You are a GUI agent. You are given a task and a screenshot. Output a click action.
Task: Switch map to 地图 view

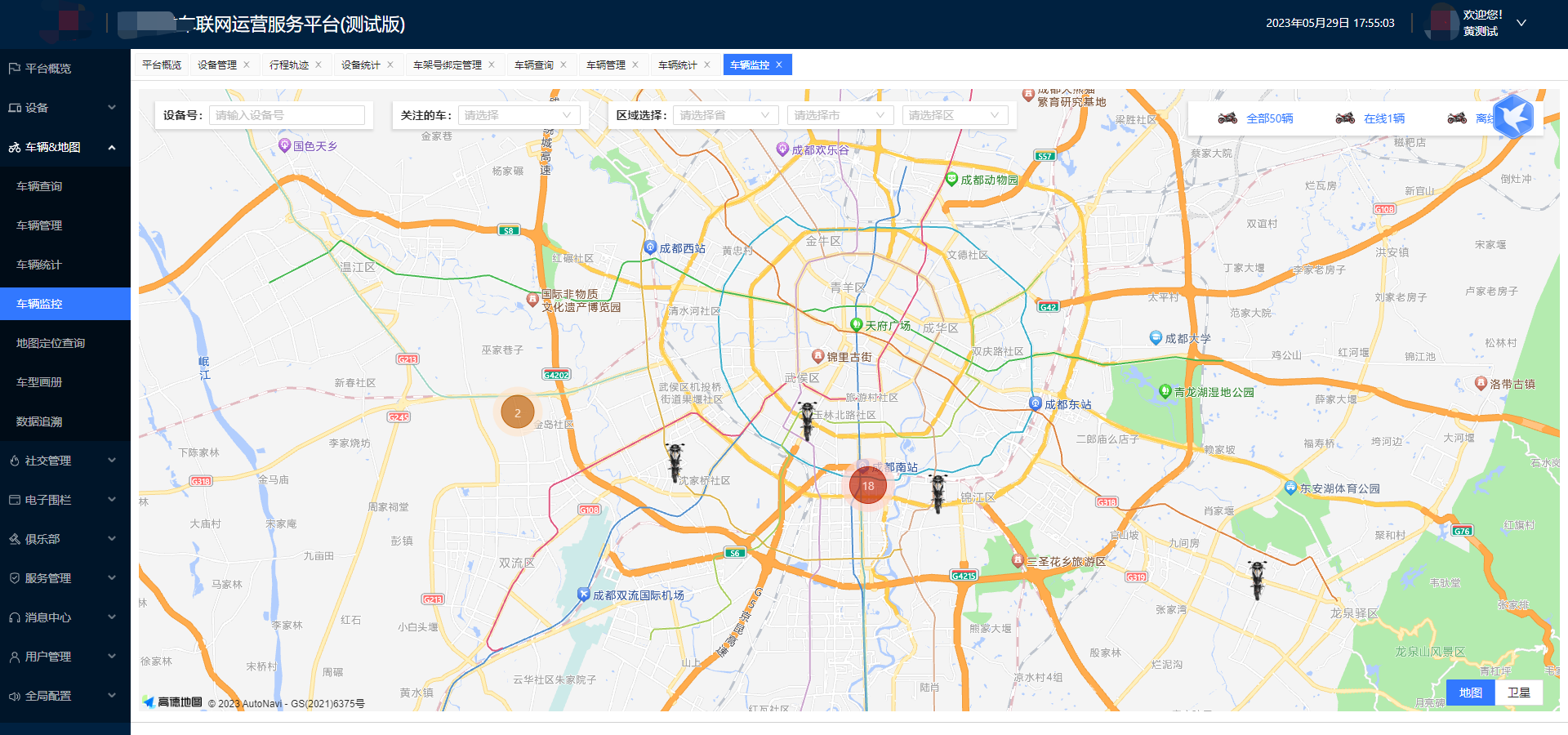(x=1470, y=693)
